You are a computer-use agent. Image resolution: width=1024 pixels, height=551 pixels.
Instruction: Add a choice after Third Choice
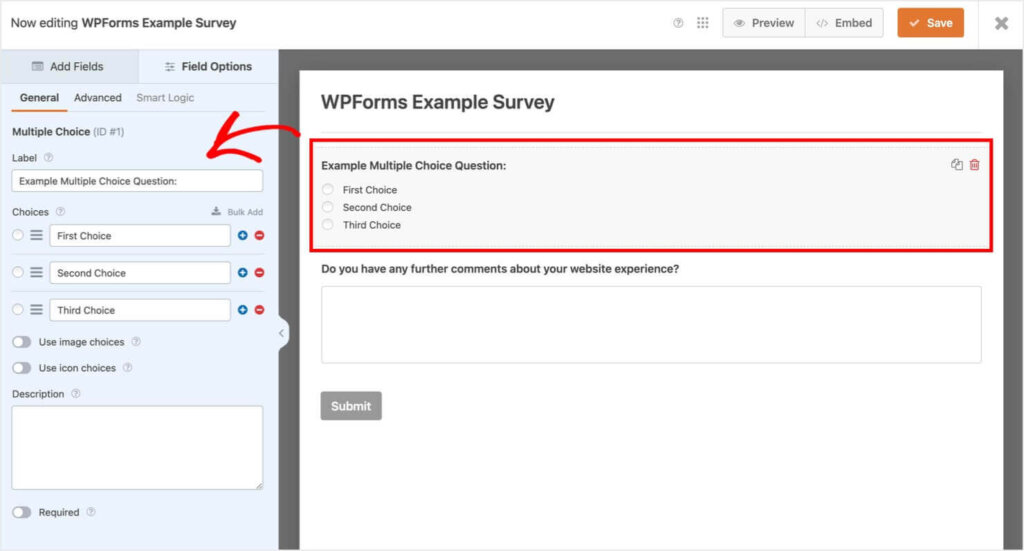click(242, 309)
